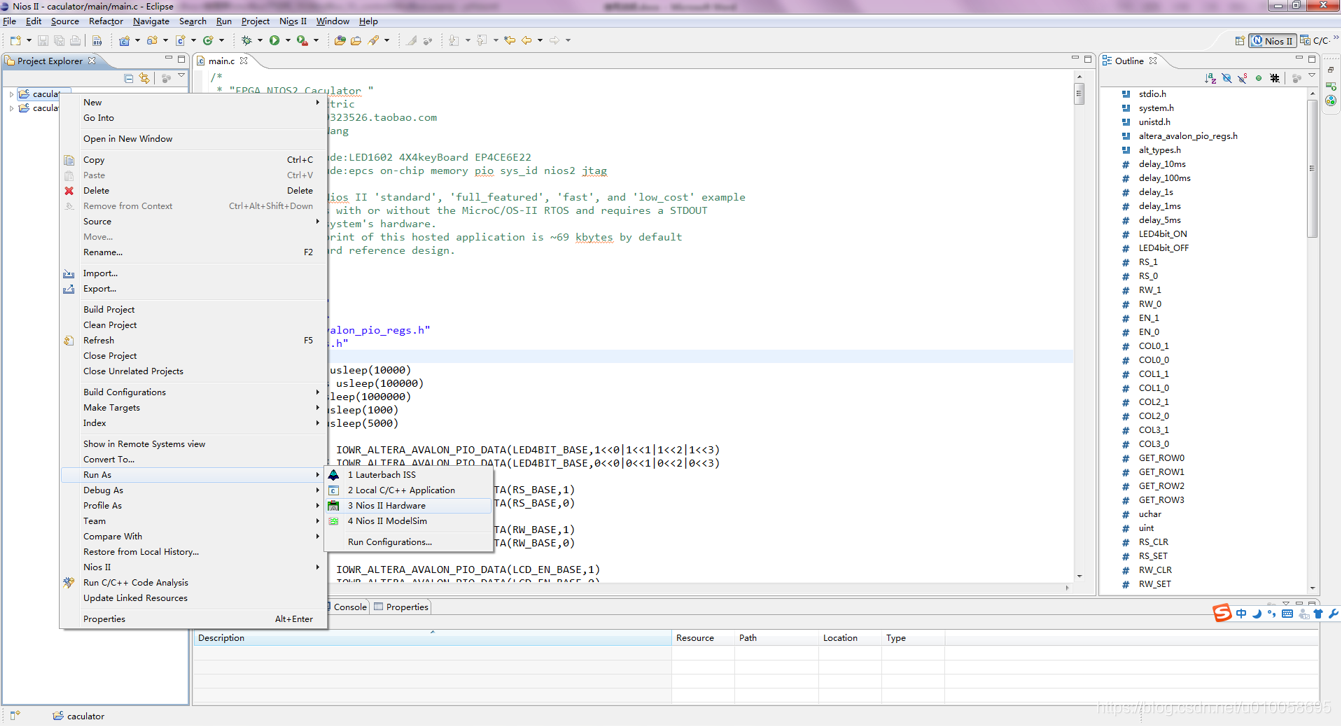Toggle Hide Fields in Outline toolbar

pyautogui.click(x=1227, y=78)
